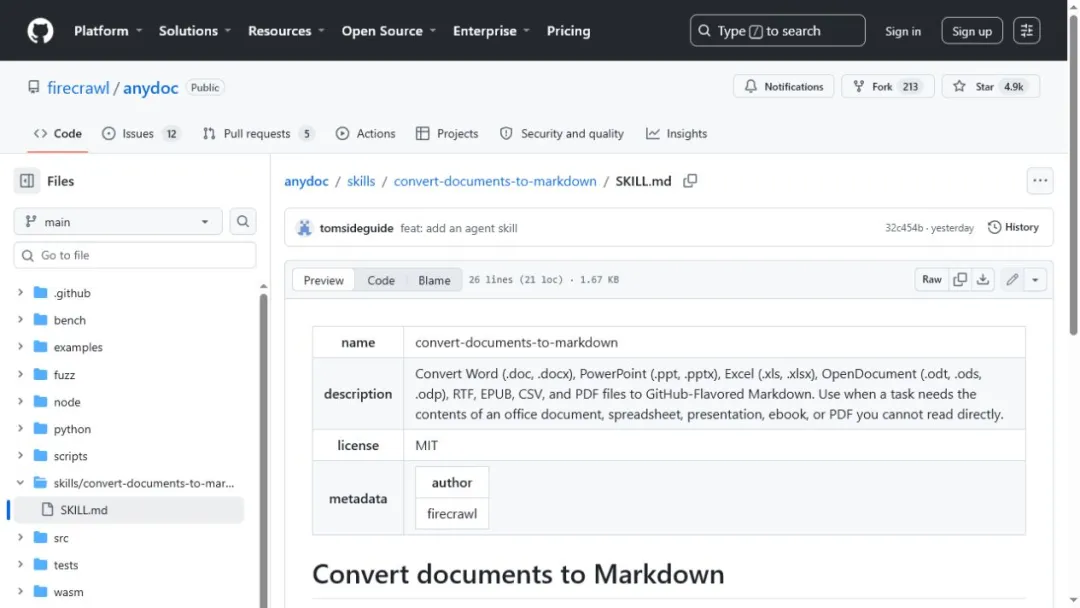The image size is (1080, 608).
Task: Expand the .github folder
Action: click(x=20, y=293)
